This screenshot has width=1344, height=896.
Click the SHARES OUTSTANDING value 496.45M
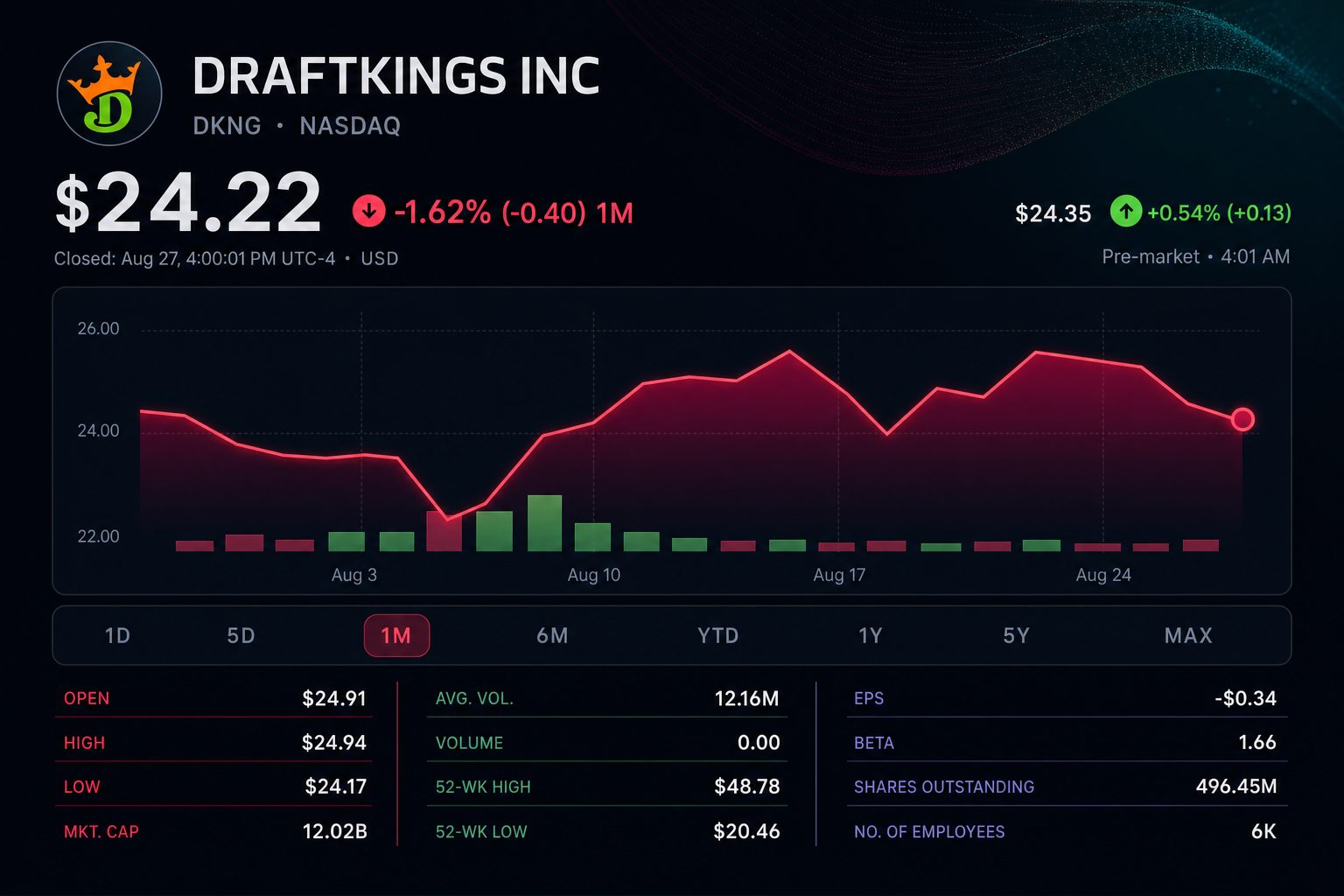[1236, 787]
